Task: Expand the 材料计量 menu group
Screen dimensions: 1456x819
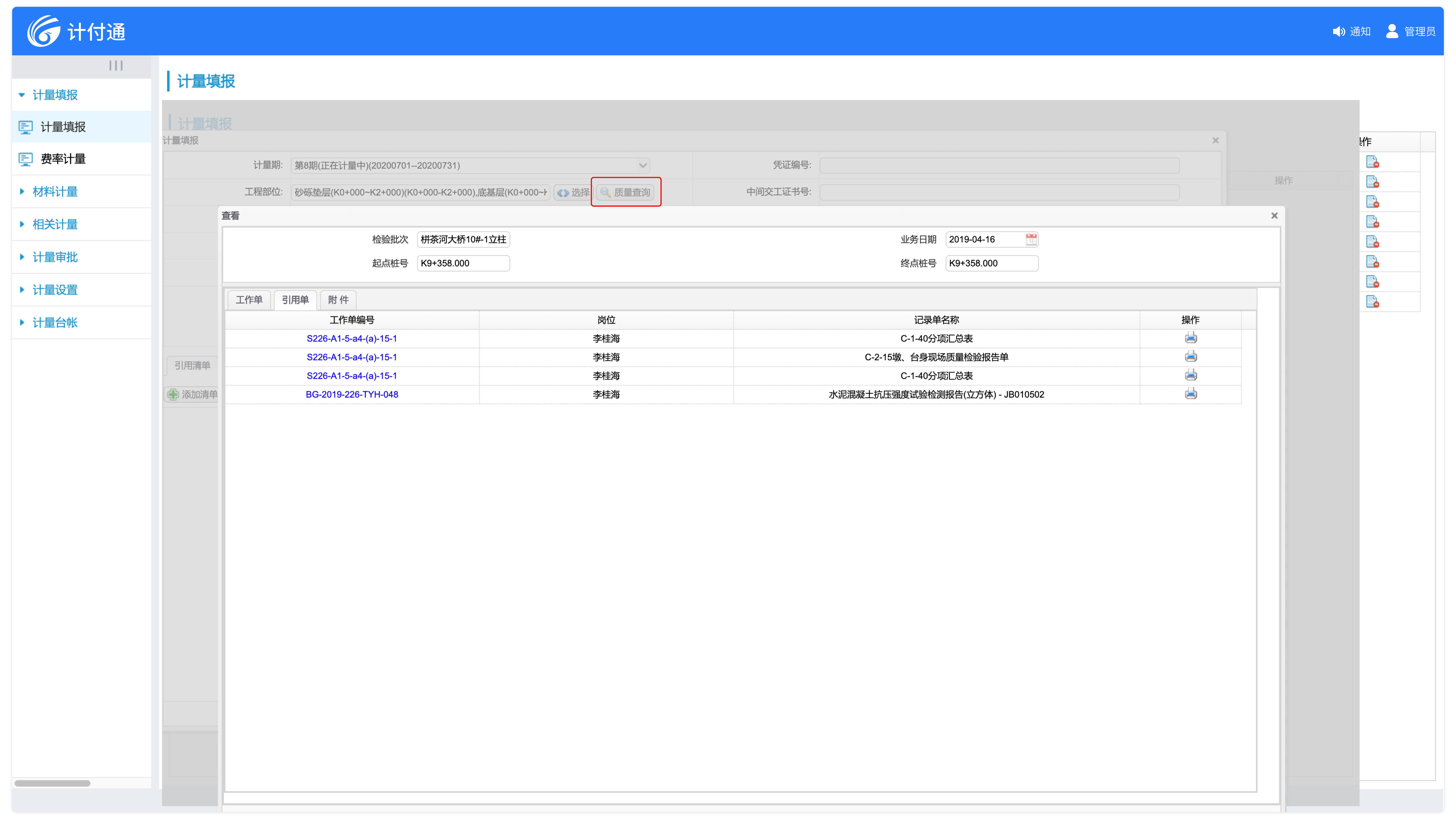Action: pyautogui.click(x=55, y=192)
